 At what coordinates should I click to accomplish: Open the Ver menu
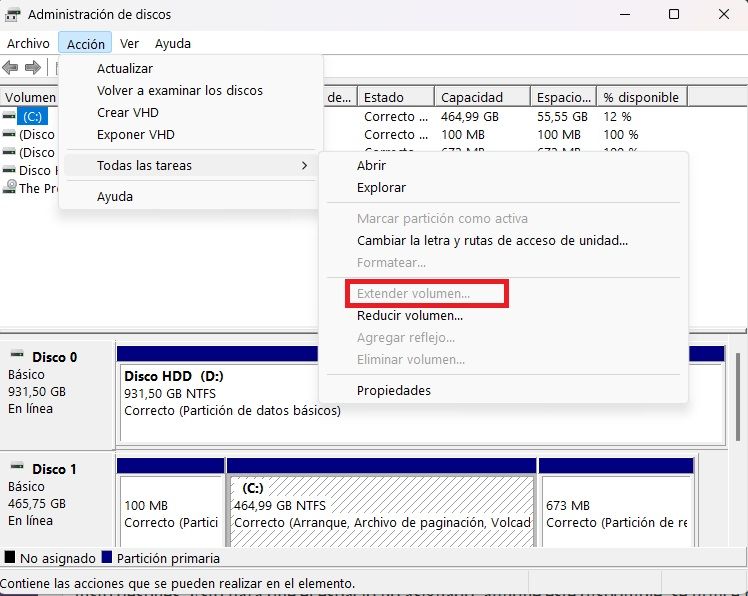click(129, 43)
